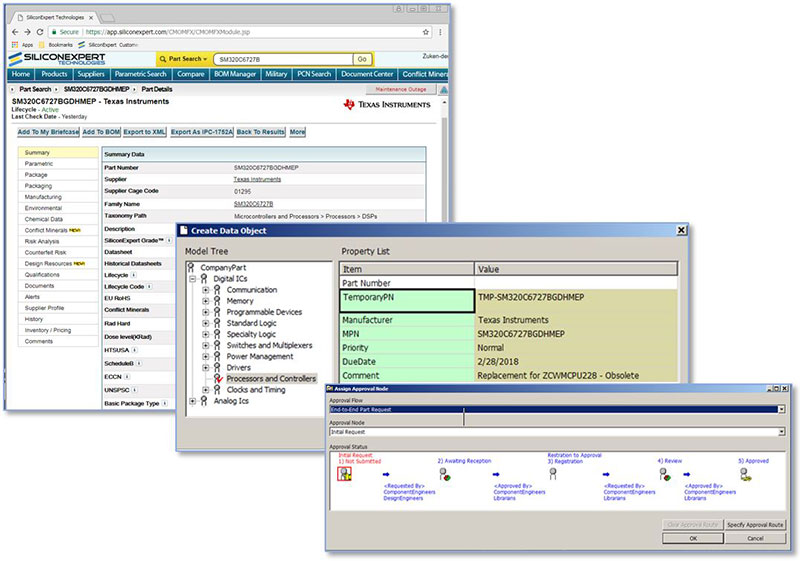Click the Approved status node icon

(x=745, y=475)
